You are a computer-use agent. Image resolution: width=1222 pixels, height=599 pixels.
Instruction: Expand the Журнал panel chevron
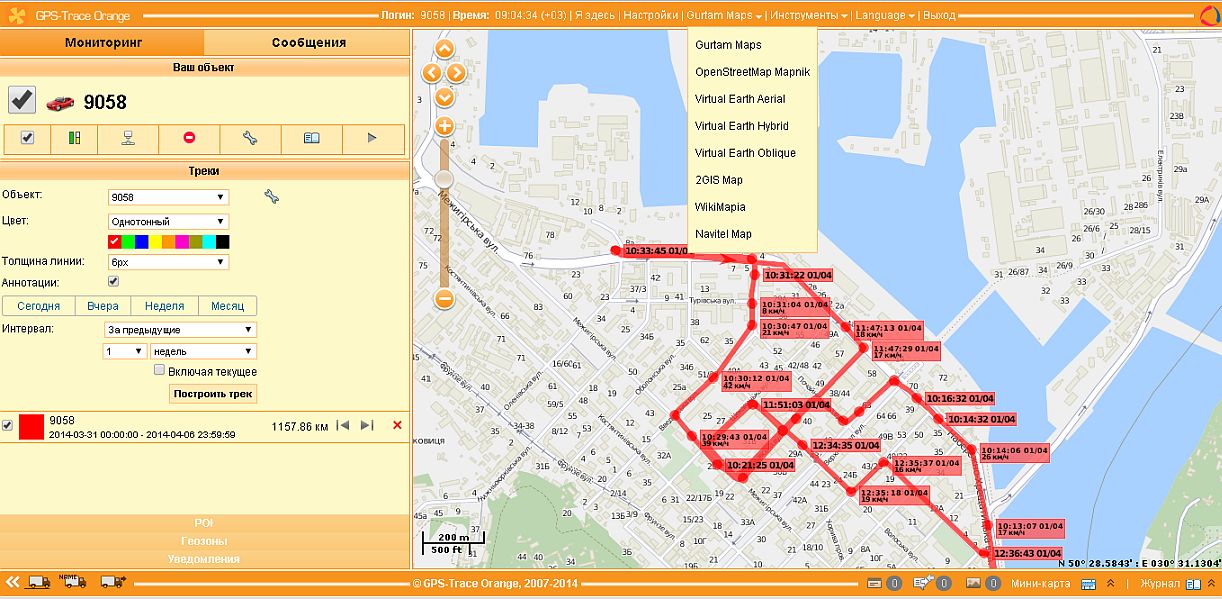pyautogui.click(x=1213, y=583)
